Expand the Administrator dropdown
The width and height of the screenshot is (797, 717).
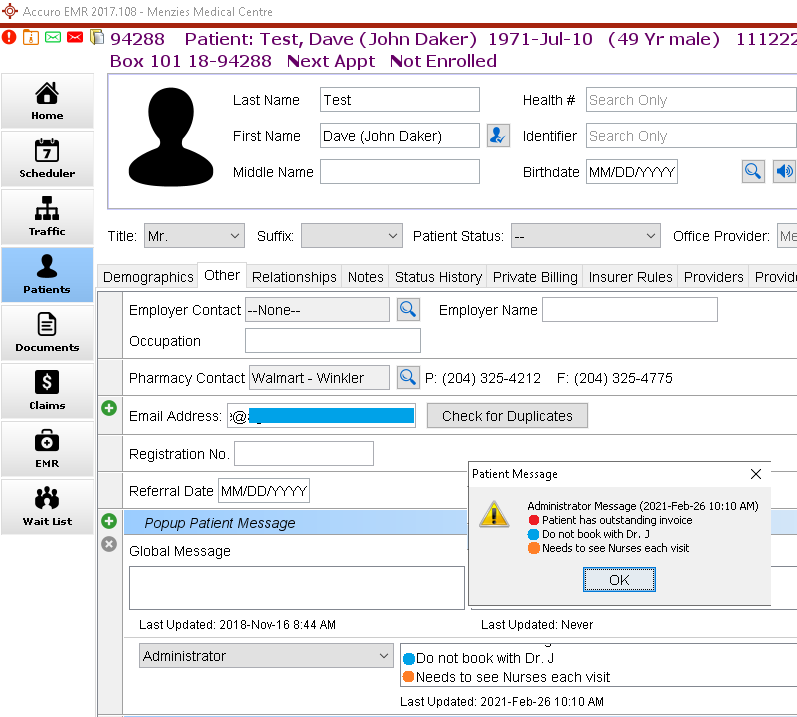pos(266,656)
